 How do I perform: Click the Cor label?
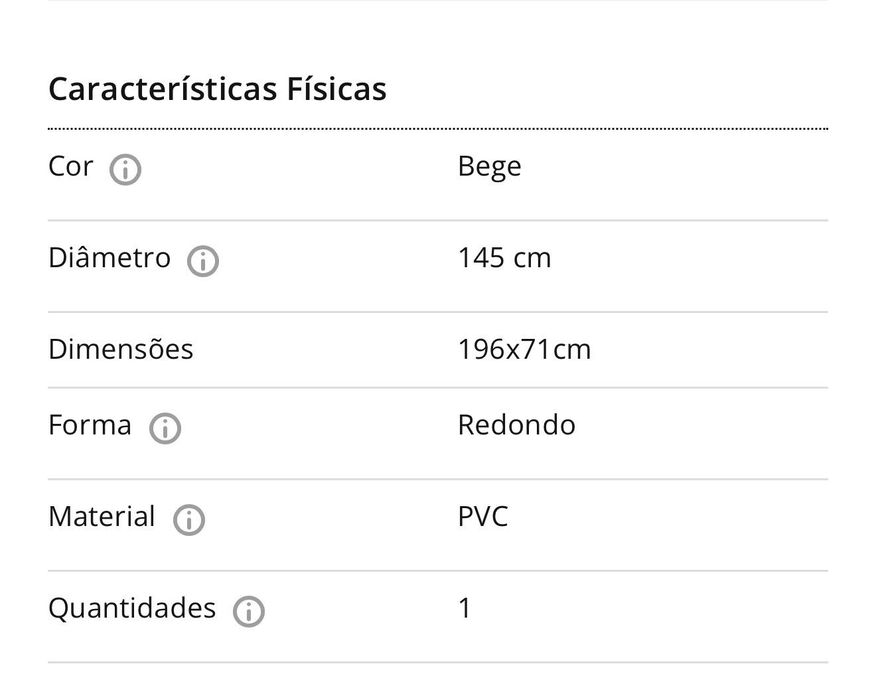70,166
